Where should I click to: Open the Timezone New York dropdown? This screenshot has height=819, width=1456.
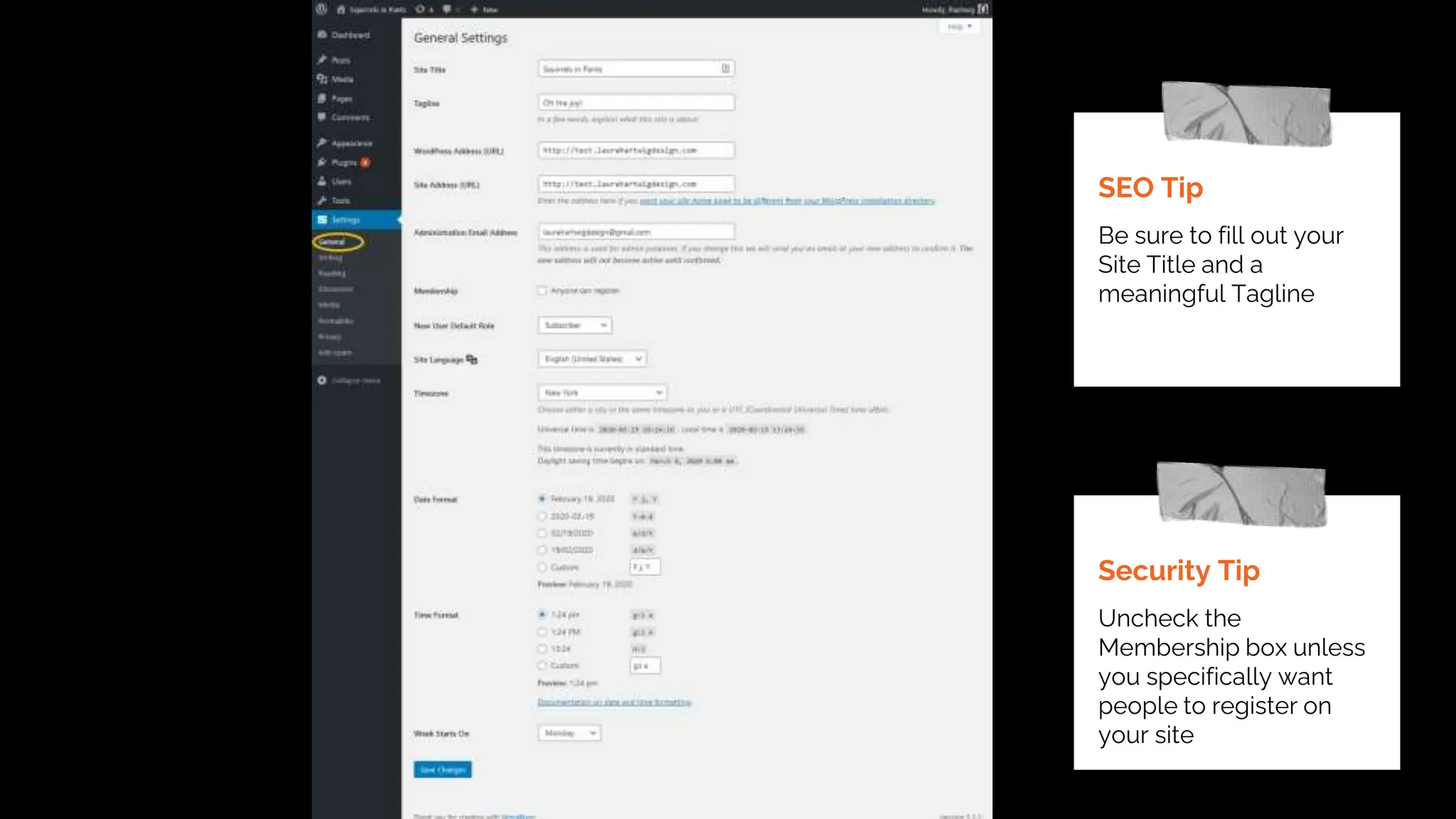tap(602, 392)
